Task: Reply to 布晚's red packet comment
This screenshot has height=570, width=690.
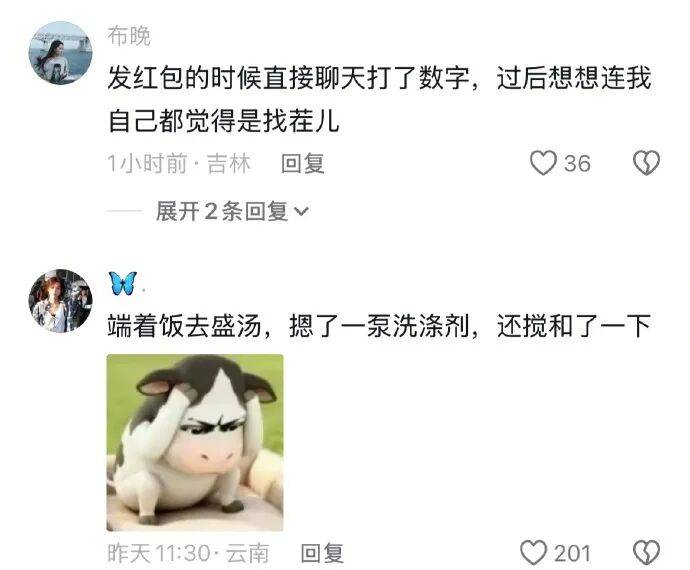Action: click(x=303, y=164)
